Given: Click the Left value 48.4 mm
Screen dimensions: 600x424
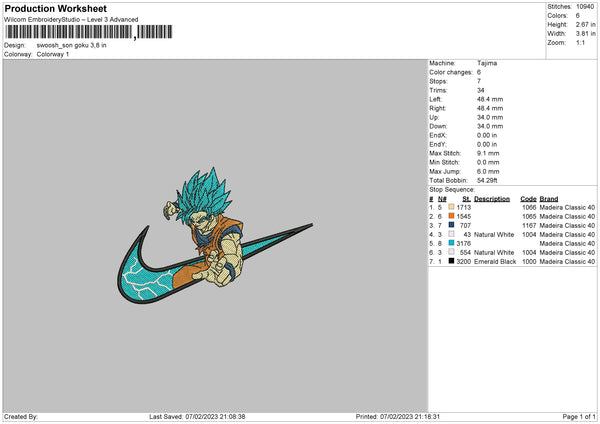Looking at the screenshot, I should 490,99.
